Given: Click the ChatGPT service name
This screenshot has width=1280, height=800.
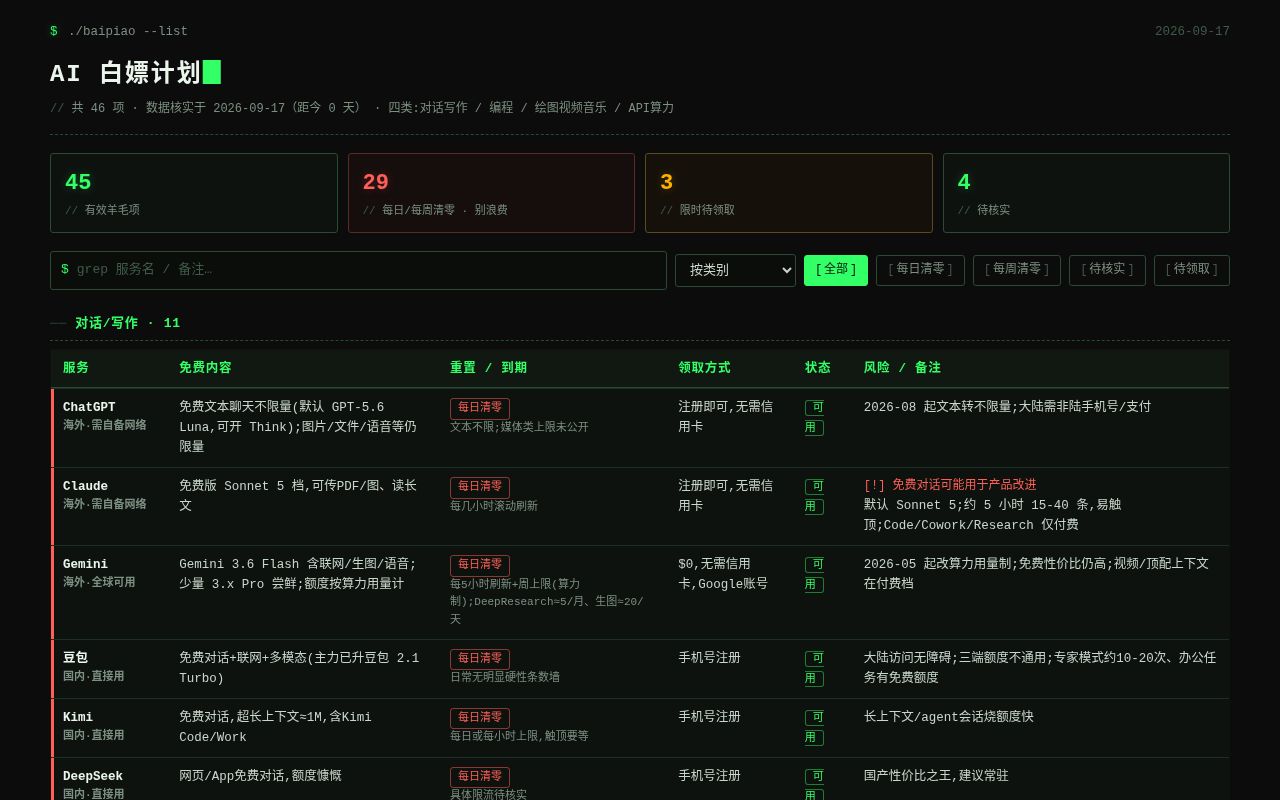Looking at the screenshot, I should click(x=89, y=407).
